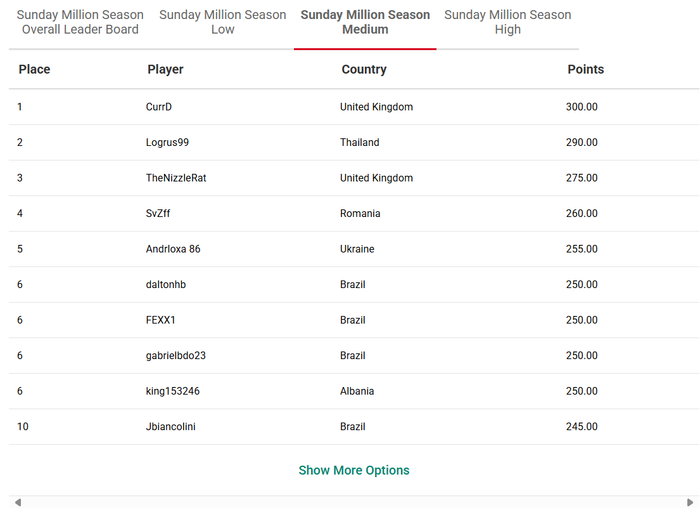Click the horizontal scrollbar track
Image resolution: width=700 pixels, height=512 pixels.
click(x=354, y=503)
